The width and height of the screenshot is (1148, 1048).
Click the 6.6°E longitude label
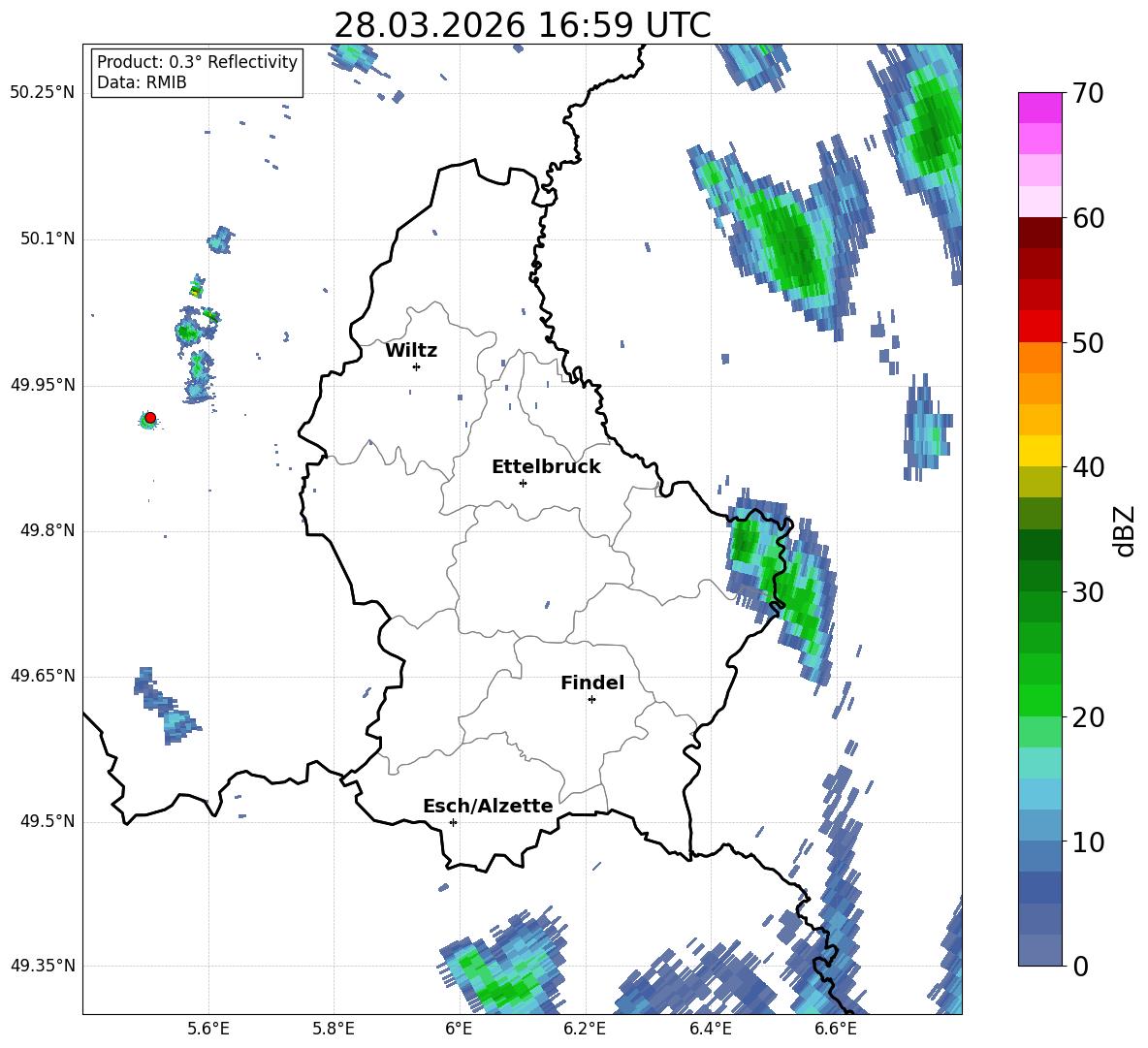click(x=836, y=1029)
